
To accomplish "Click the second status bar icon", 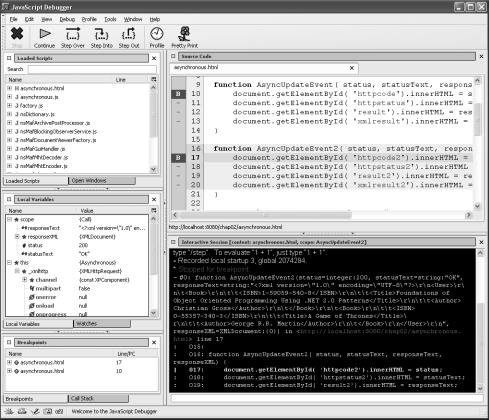I will (22, 411).
